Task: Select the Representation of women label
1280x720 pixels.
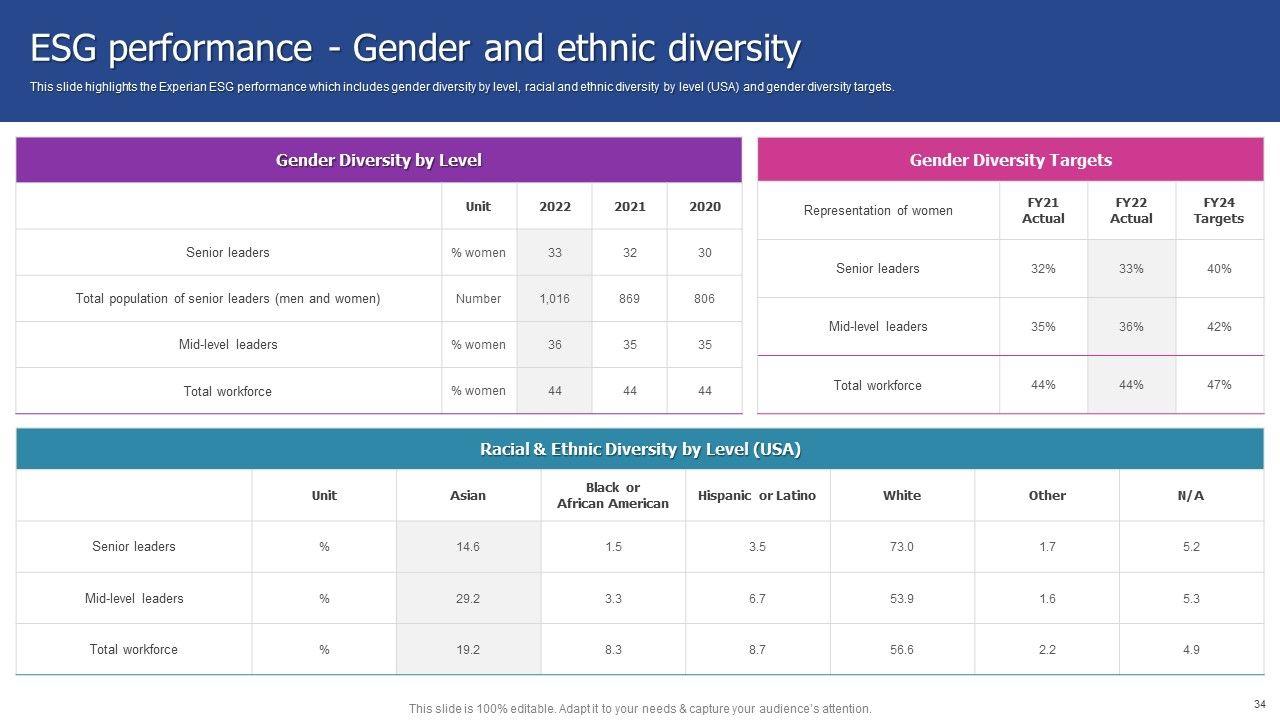Action: [x=878, y=210]
